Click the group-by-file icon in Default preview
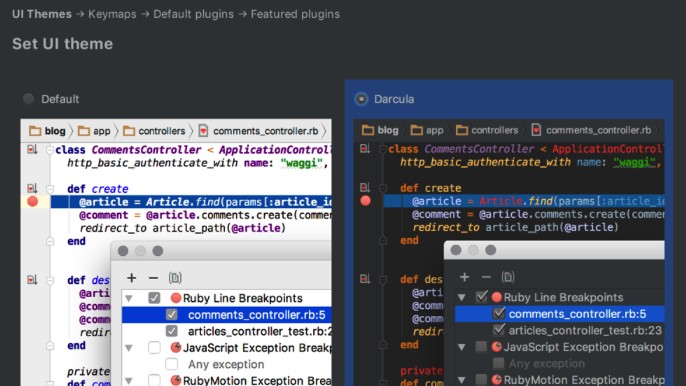This screenshot has height=386, width=686. tap(175, 278)
